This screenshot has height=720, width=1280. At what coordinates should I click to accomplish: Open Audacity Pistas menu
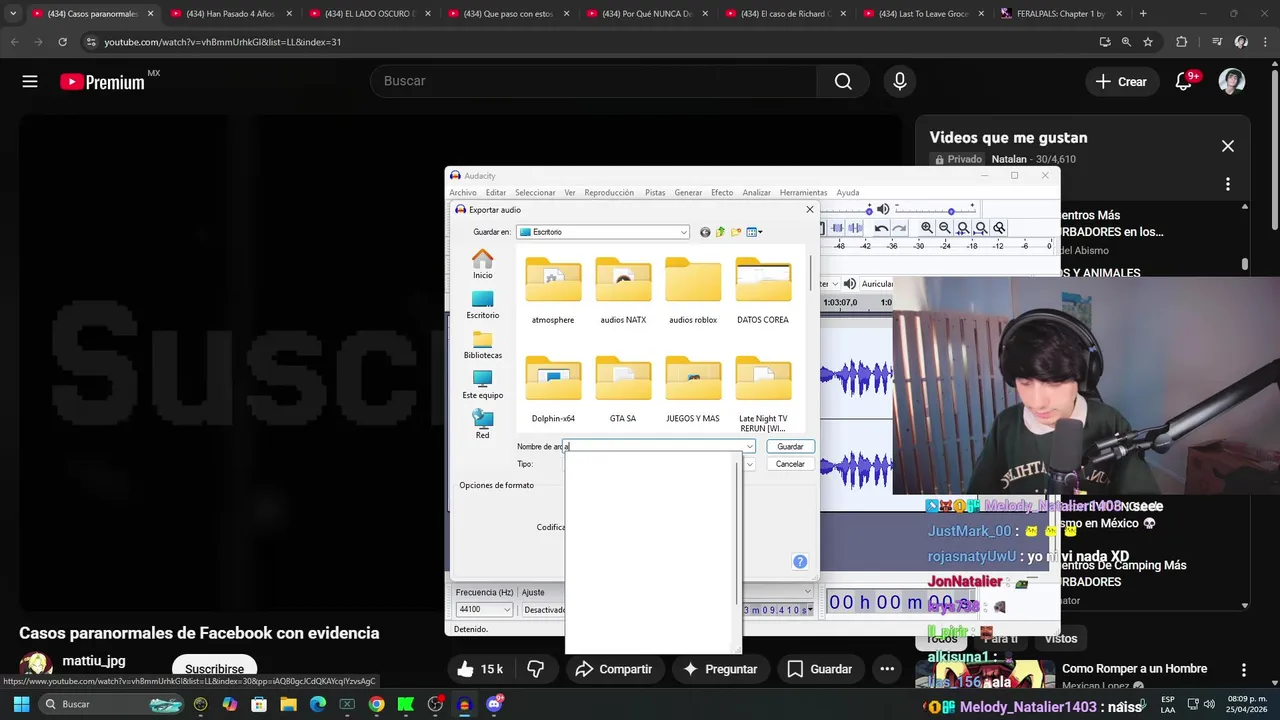[655, 193]
